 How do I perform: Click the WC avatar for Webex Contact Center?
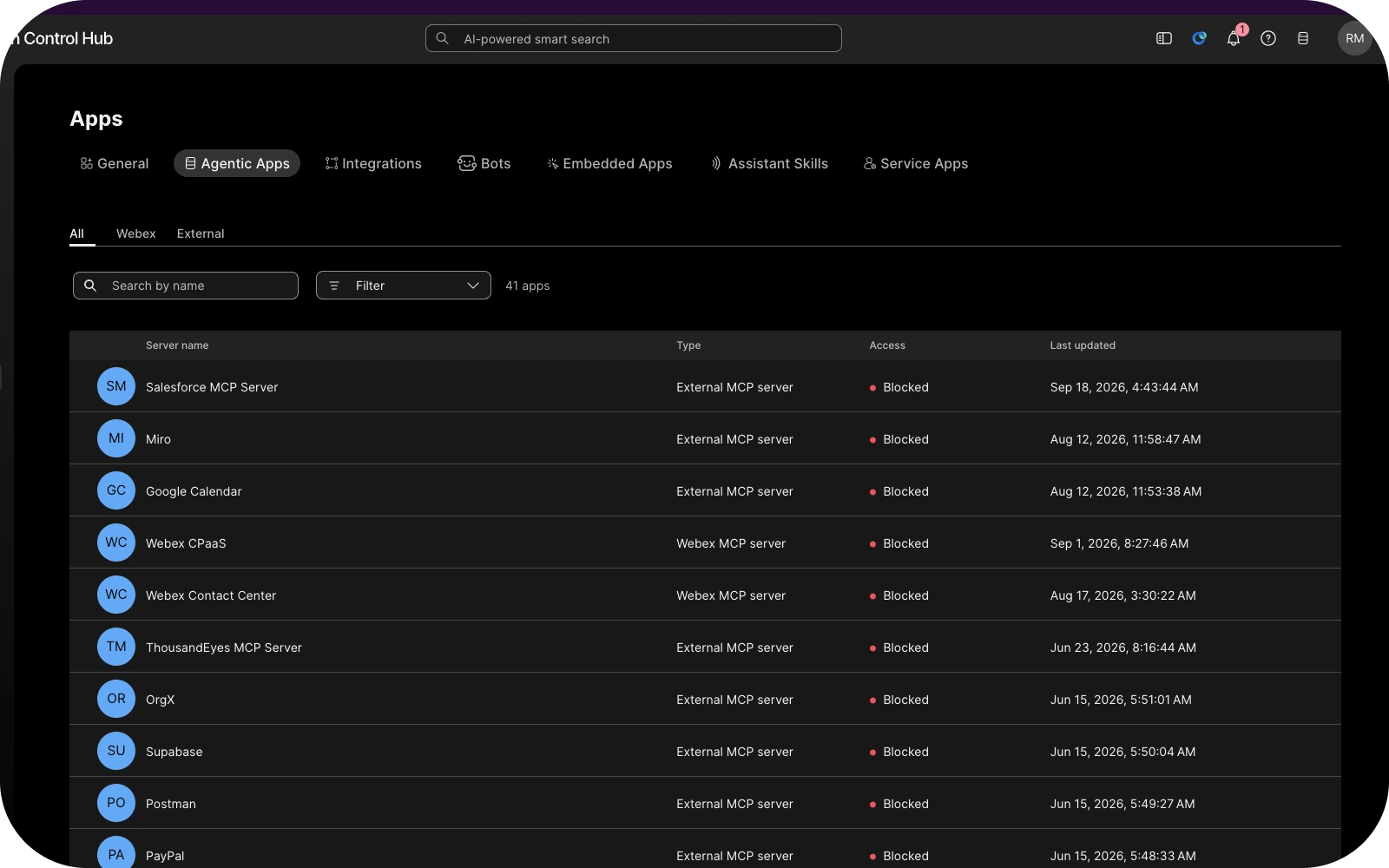pyautogui.click(x=116, y=595)
